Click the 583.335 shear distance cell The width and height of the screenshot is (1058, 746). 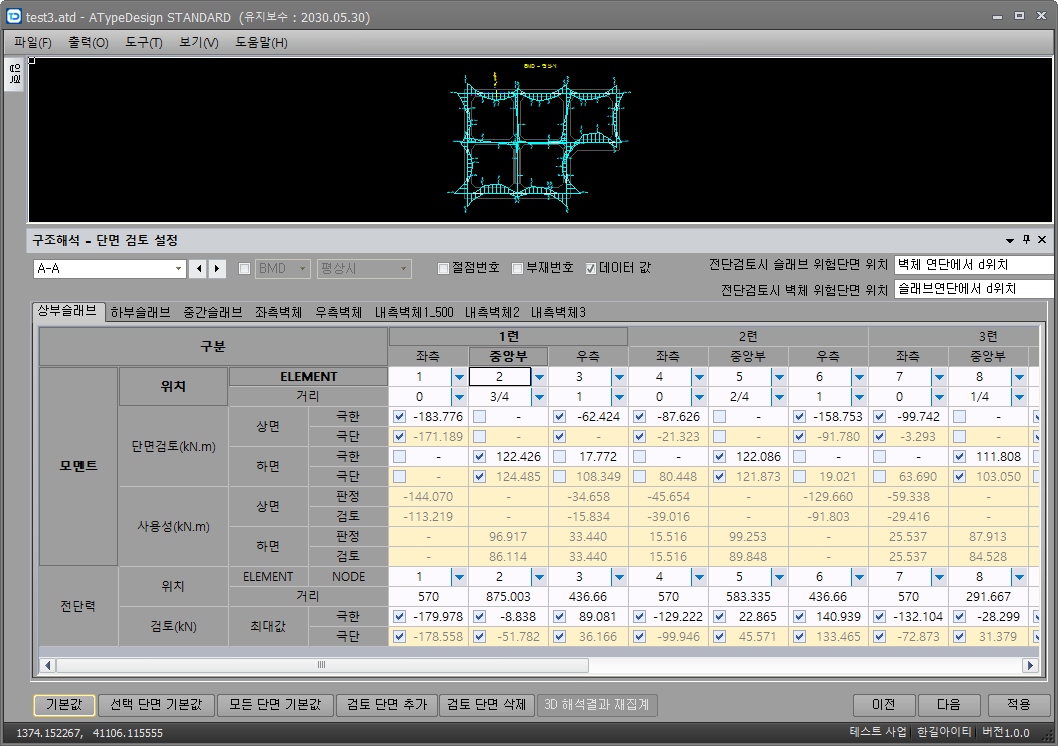tap(748, 597)
